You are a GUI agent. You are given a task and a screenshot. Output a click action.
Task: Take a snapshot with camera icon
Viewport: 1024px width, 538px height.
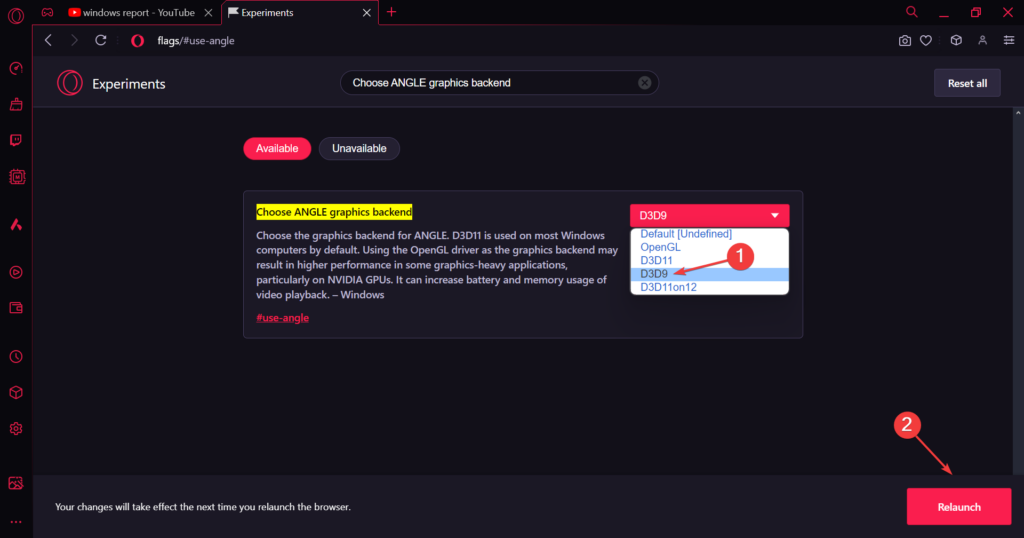pyautogui.click(x=904, y=40)
